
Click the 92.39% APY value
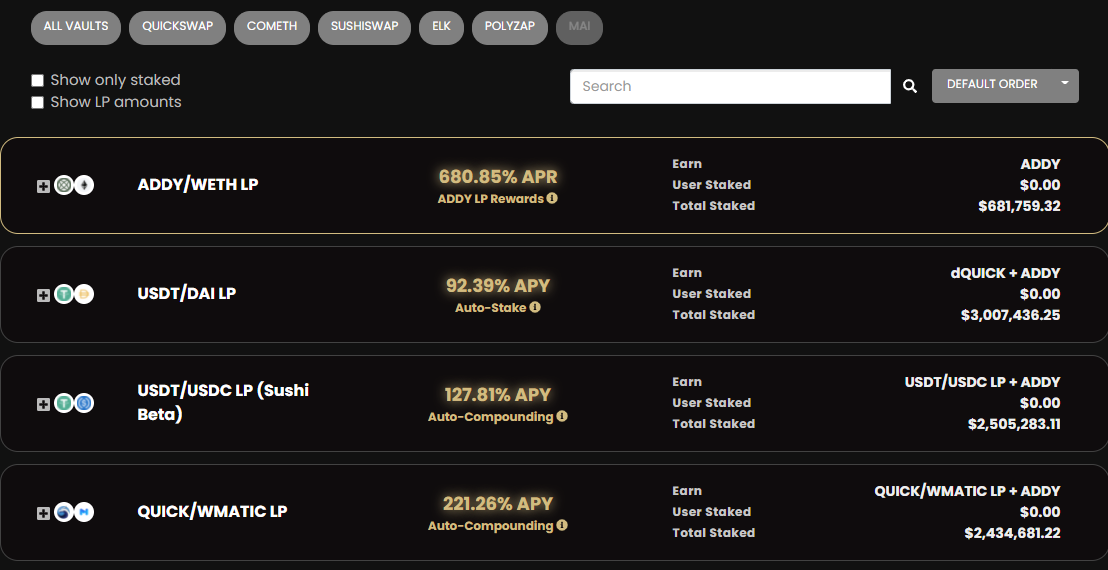(x=498, y=285)
